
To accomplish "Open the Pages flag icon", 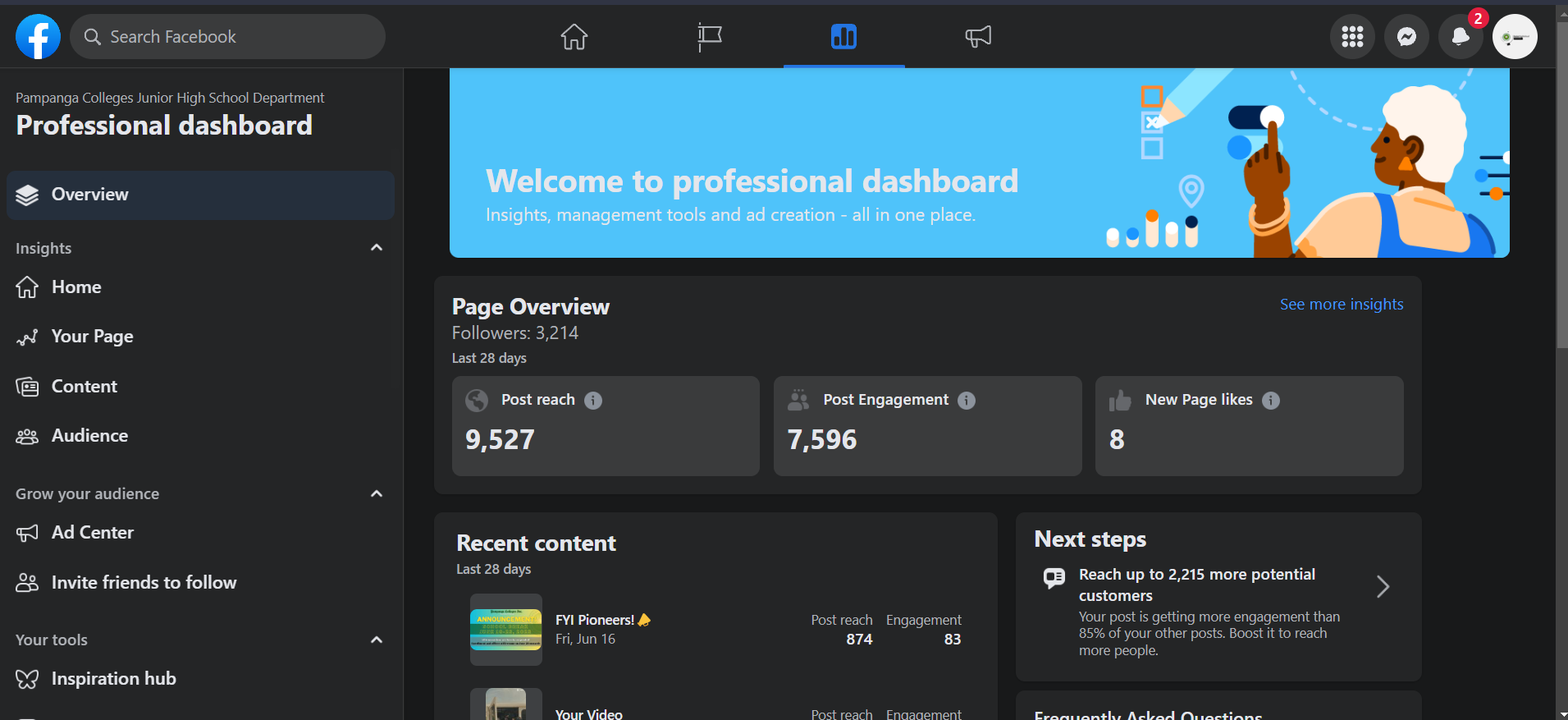I will (x=709, y=37).
